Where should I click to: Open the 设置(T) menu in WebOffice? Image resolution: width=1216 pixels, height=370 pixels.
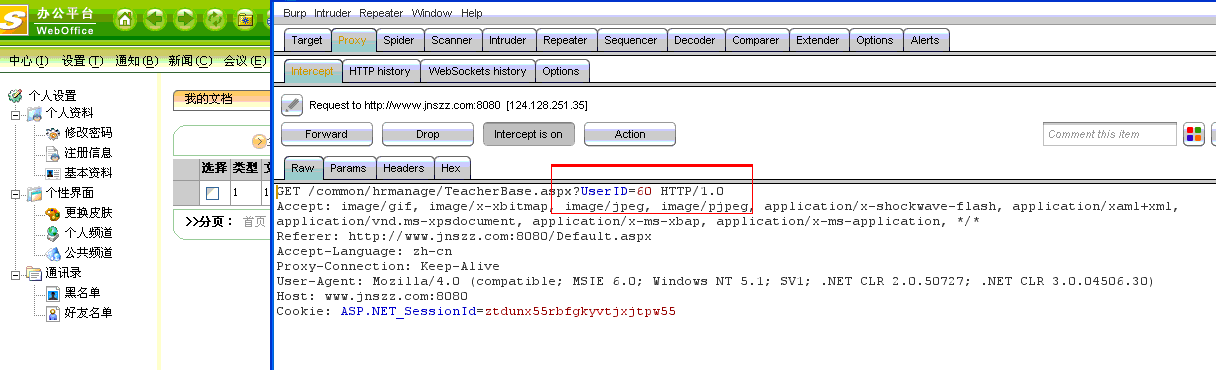pos(82,61)
